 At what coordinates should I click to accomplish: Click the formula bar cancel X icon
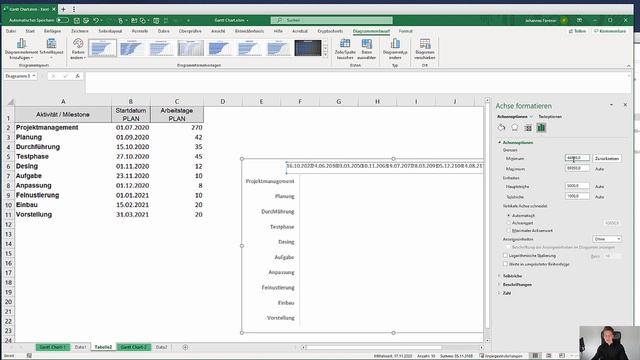click(53, 76)
